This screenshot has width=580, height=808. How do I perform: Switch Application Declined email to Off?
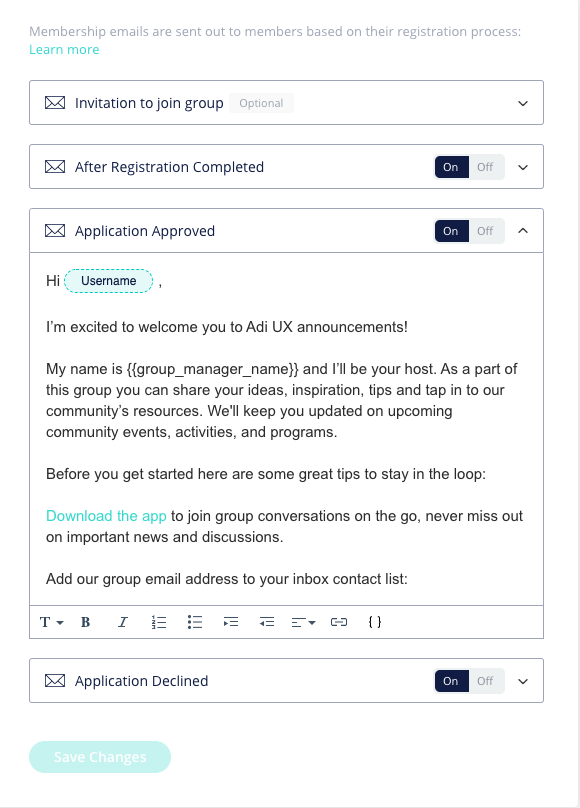[485, 681]
